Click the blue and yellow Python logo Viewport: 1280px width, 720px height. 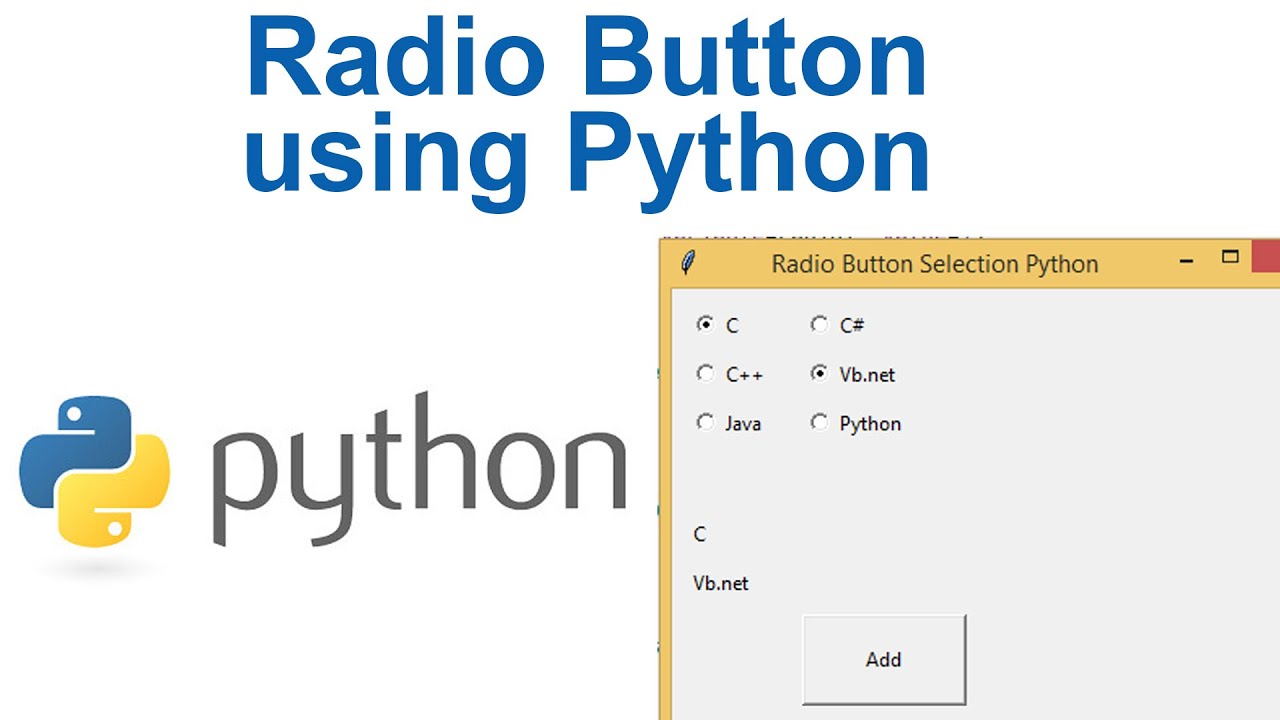[95, 472]
